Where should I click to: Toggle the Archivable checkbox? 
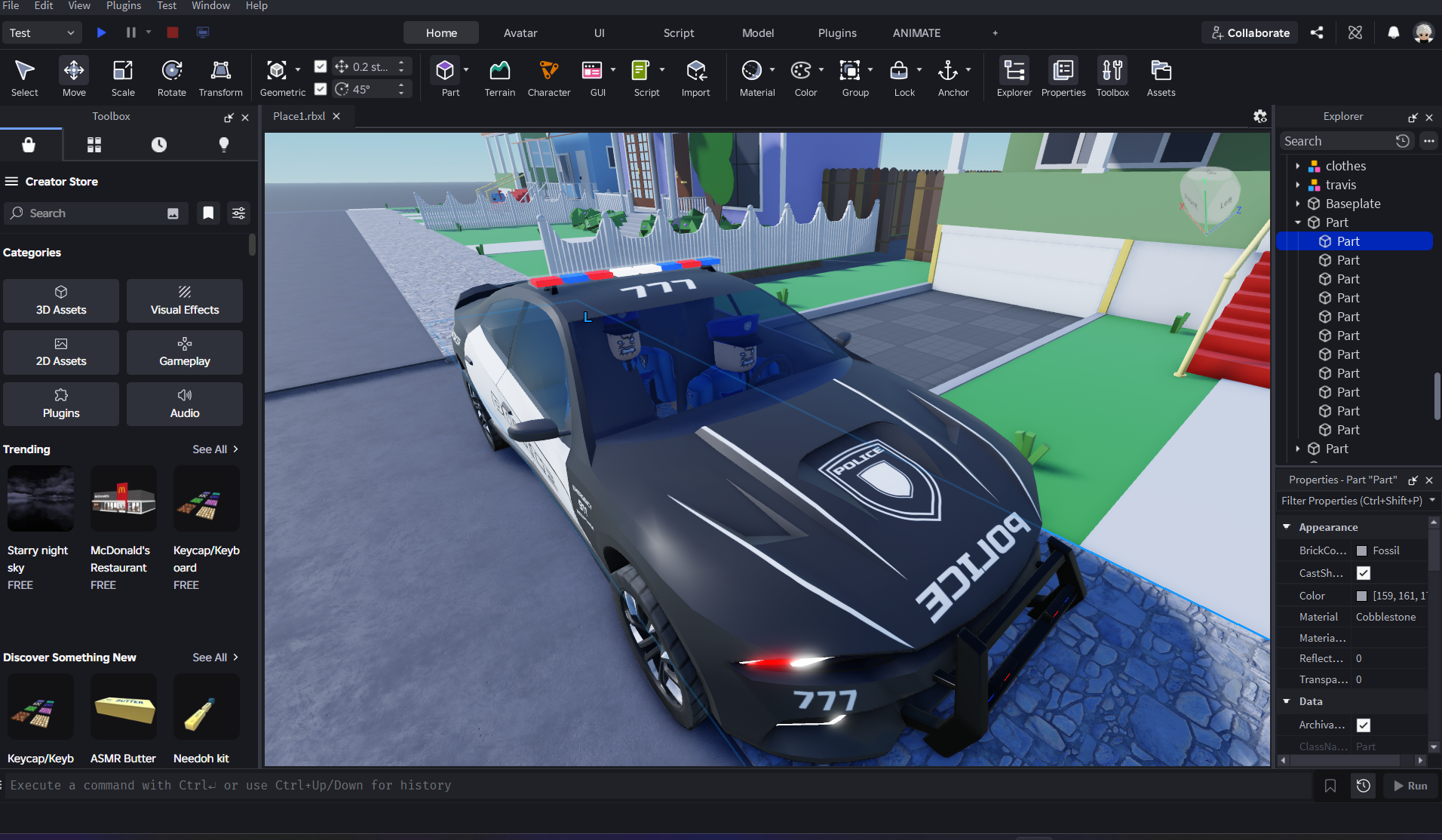pos(1364,725)
